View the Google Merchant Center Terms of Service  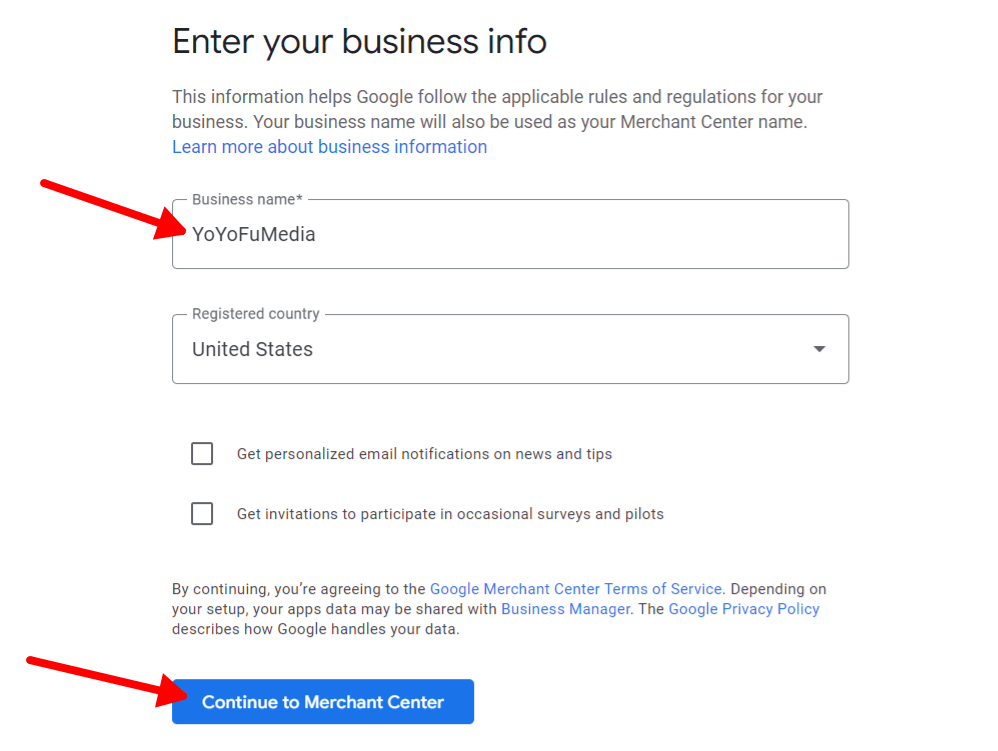tap(576, 588)
